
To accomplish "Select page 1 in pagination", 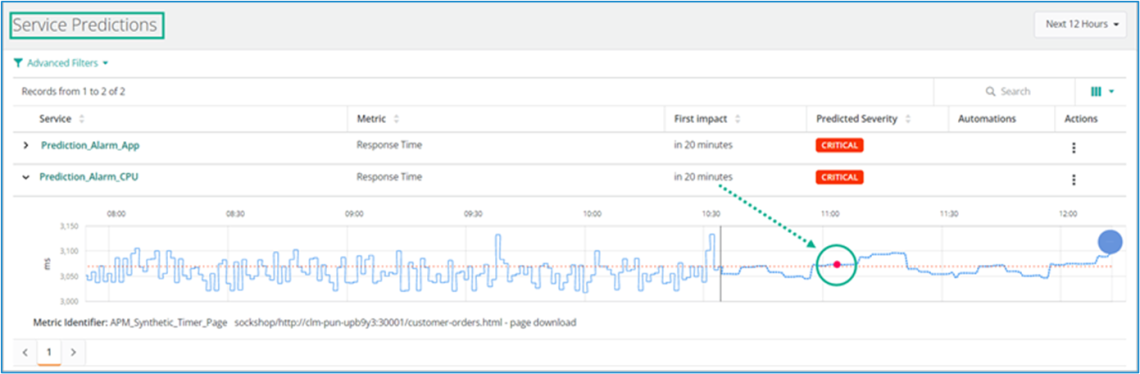I will (x=49, y=352).
